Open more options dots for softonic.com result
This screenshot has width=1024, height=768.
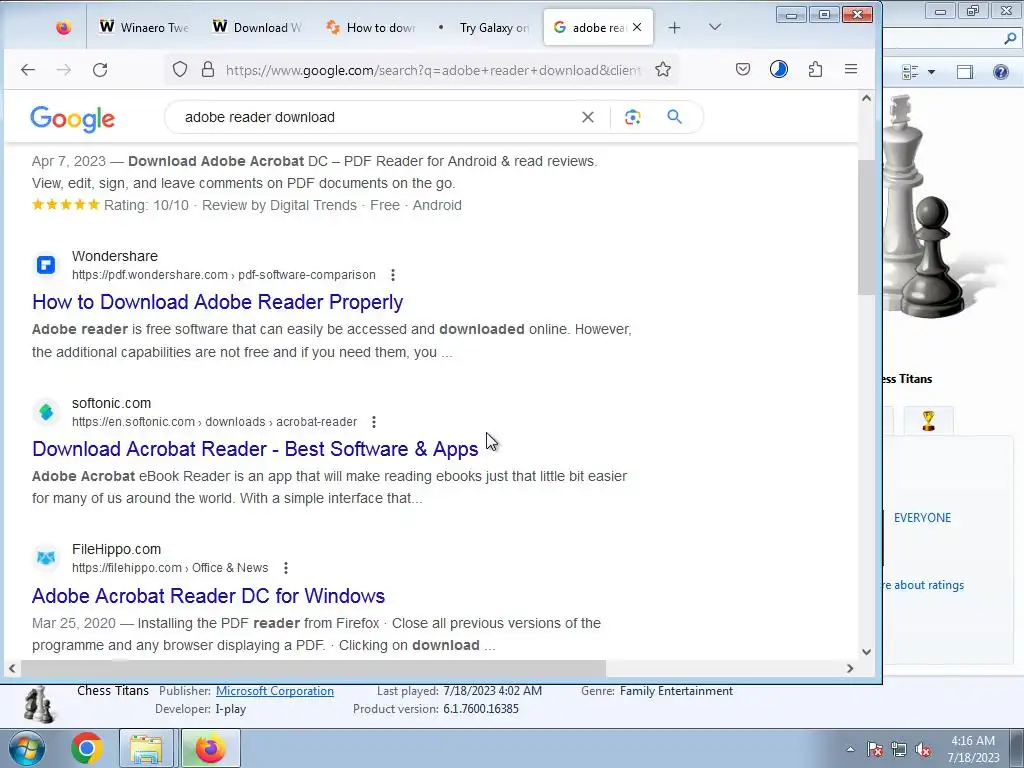click(x=374, y=422)
